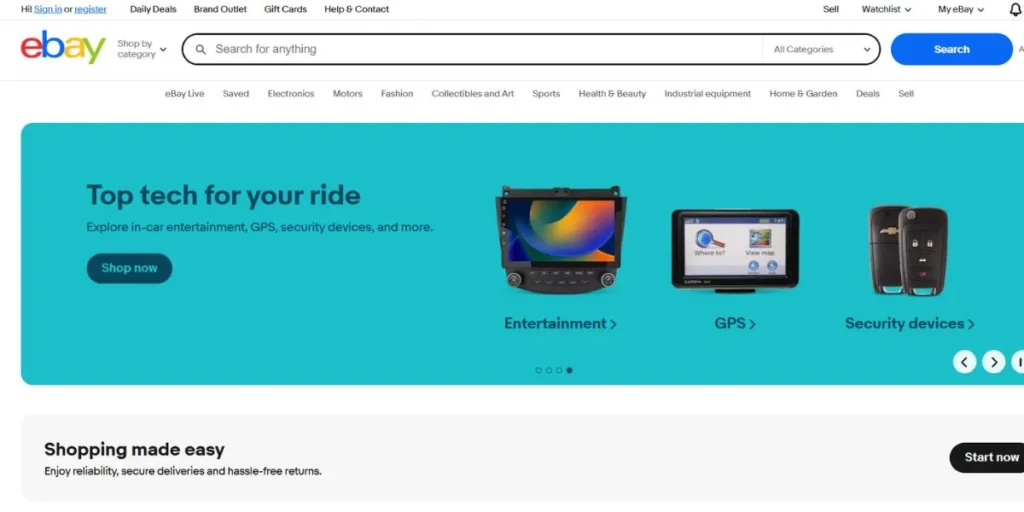Open the Electronics category

pos(291,94)
